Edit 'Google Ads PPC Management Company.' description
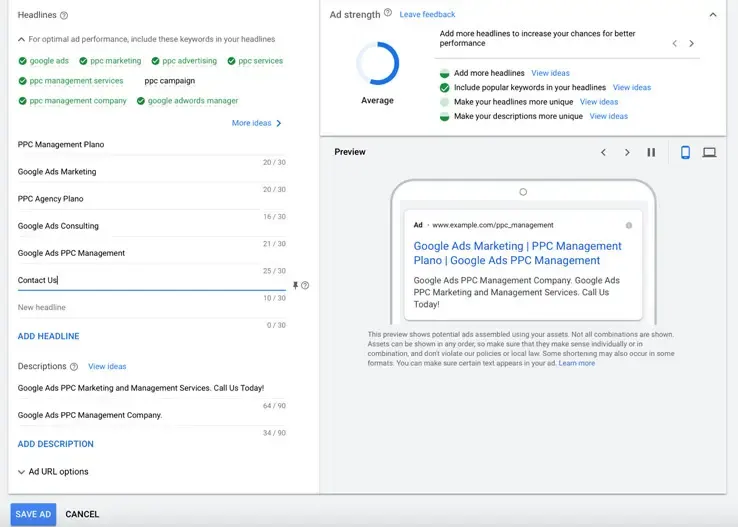 152,415
